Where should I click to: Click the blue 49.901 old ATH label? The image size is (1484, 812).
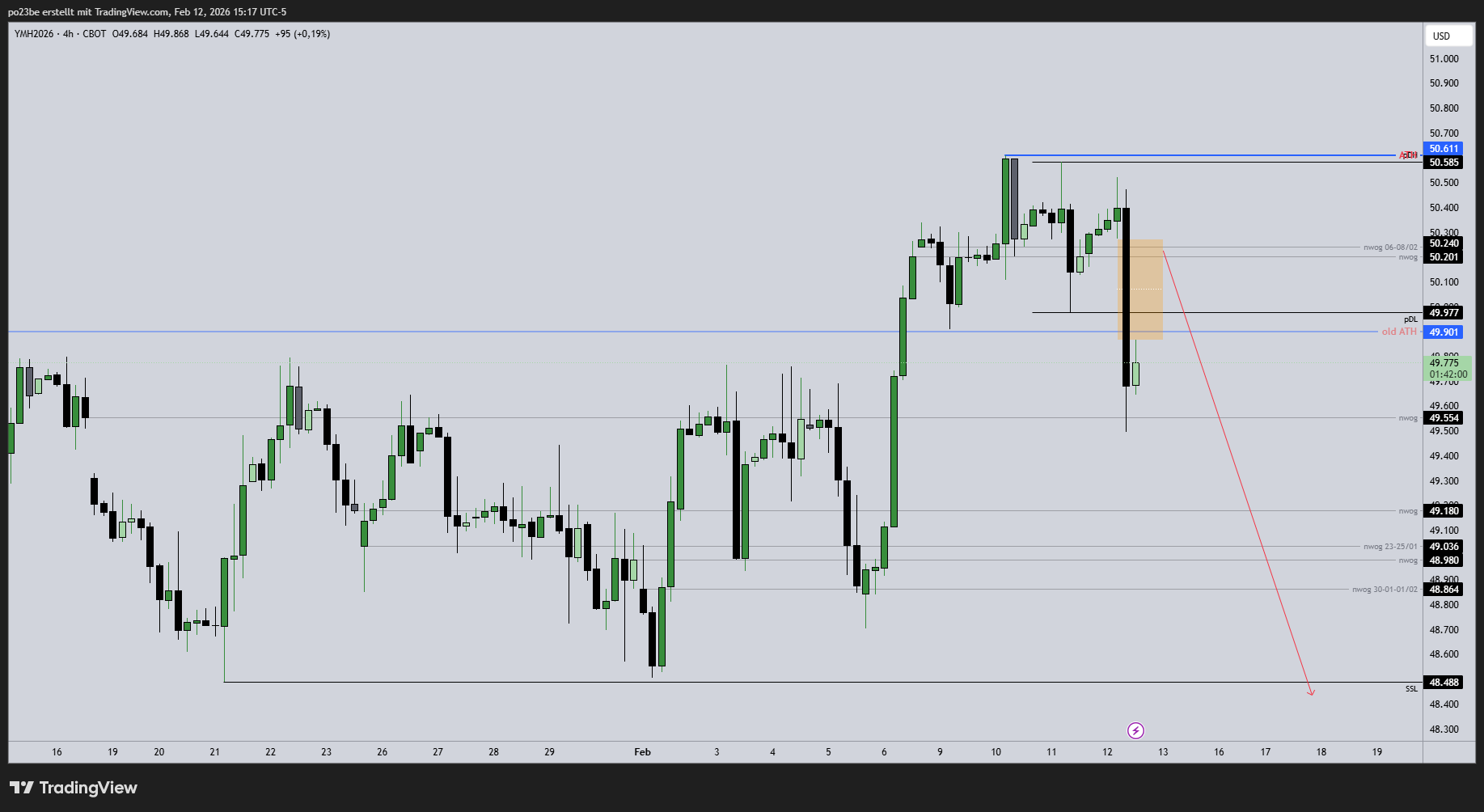pyautogui.click(x=1444, y=332)
